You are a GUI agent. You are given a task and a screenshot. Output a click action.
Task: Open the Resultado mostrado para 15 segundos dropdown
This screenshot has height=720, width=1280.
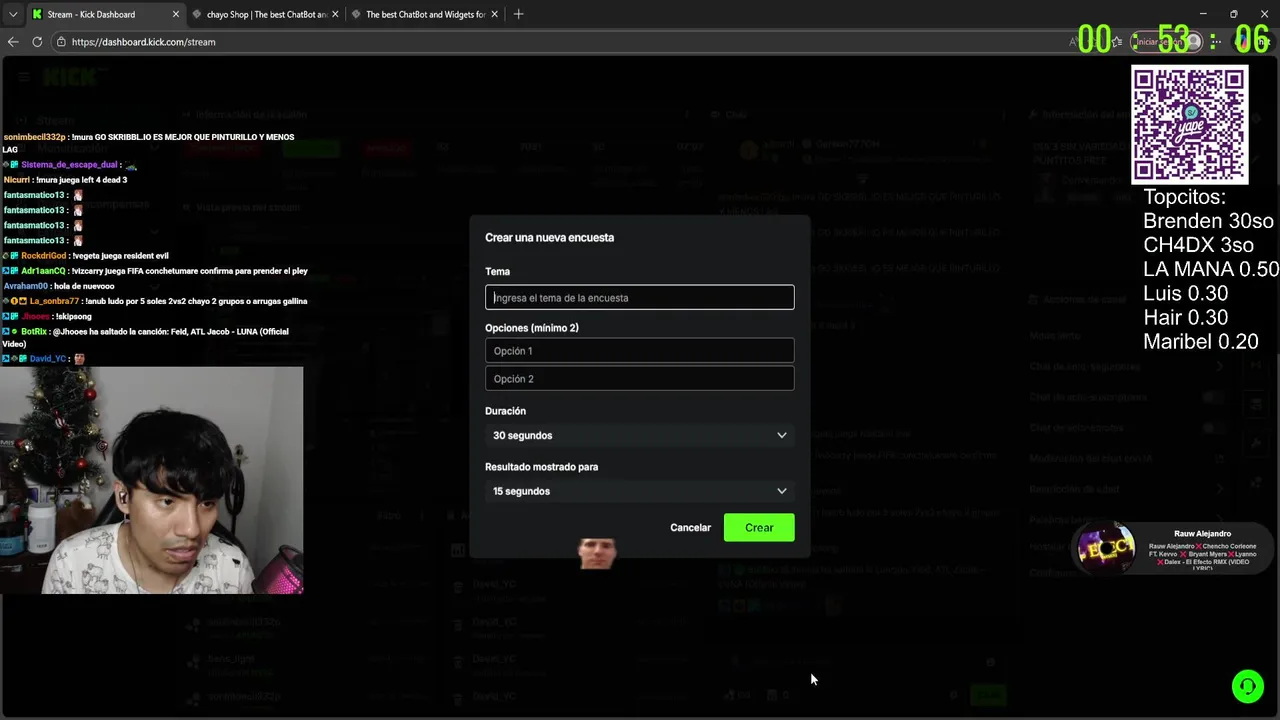point(639,491)
